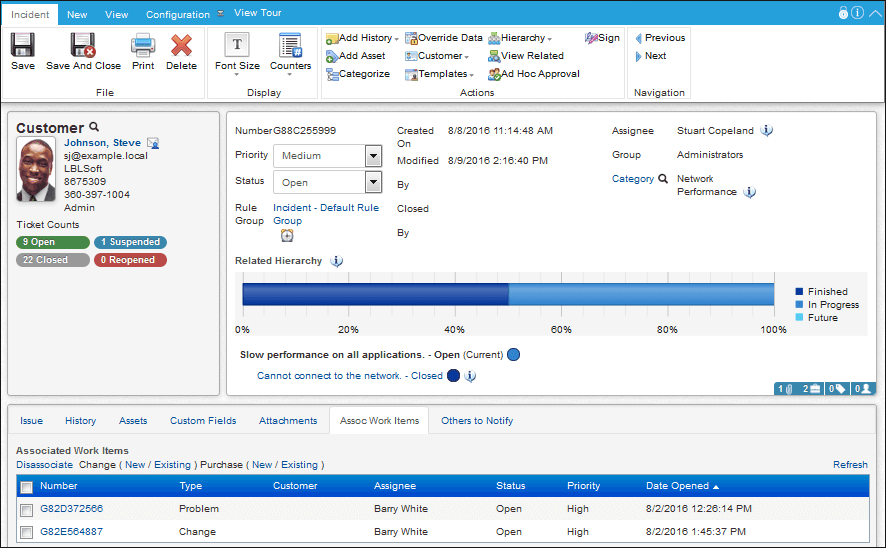Viewport: 886px width, 548px height.
Task: Toggle the select-all checkbox in Number header
Action: coord(27,487)
